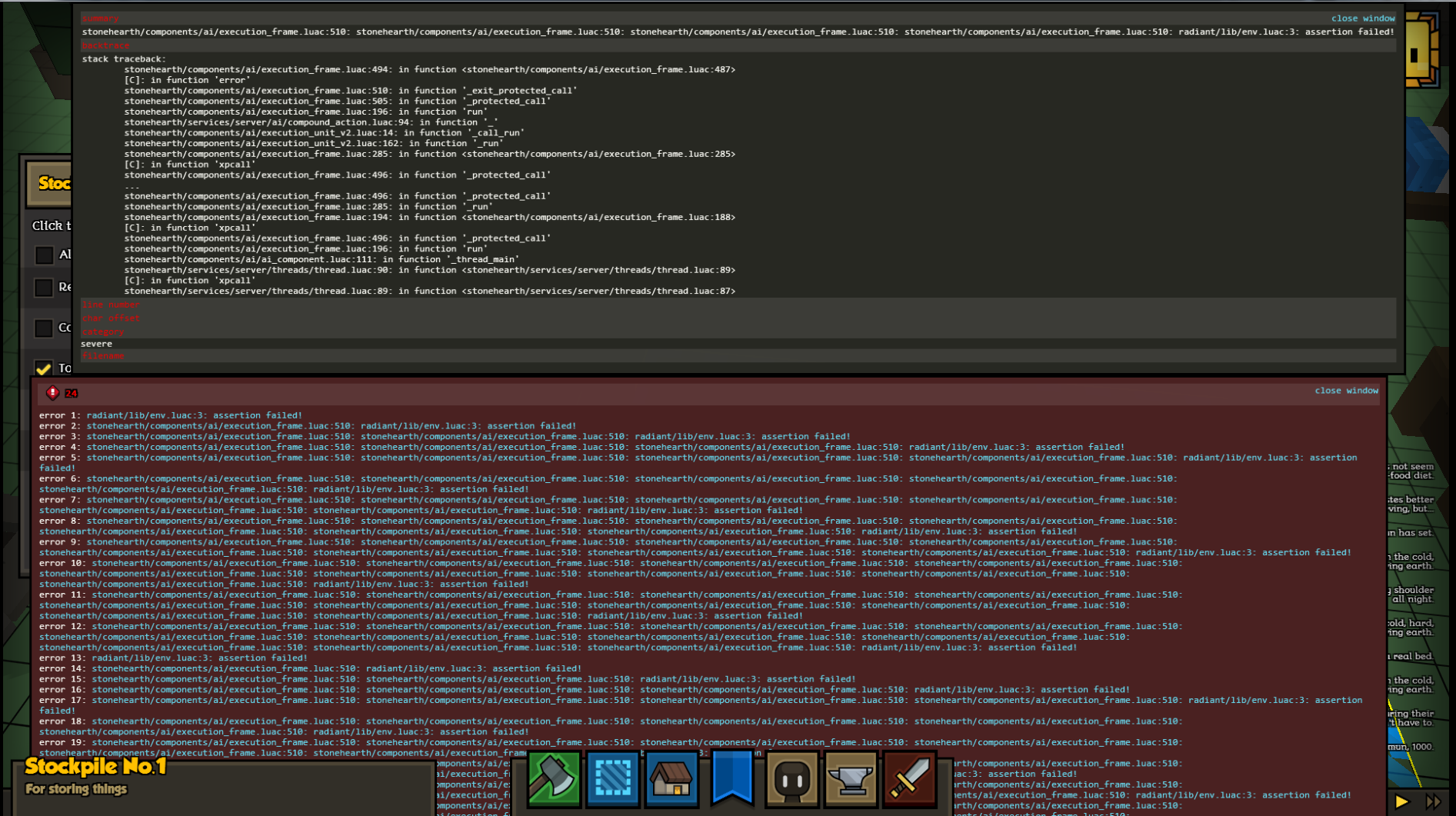This screenshot has height=816, width=1456.
Task: Open the error 8 entry
Action: (x=608, y=526)
